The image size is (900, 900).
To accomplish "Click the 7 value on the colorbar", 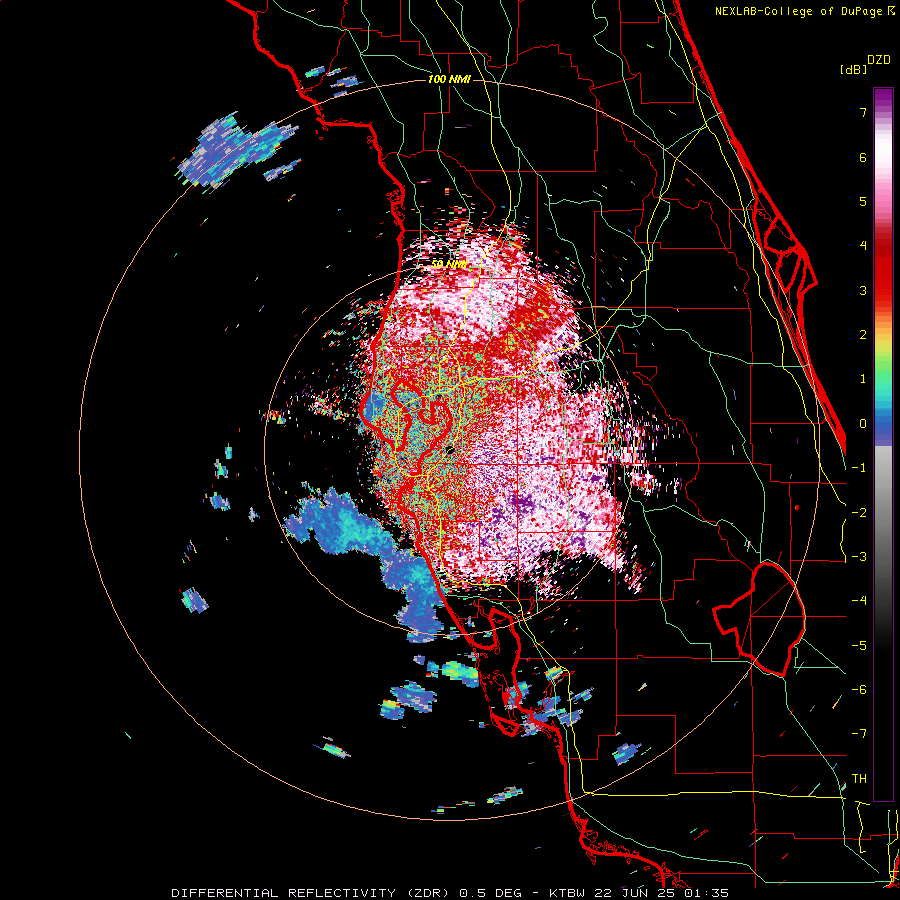I will click(x=863, y=112).
